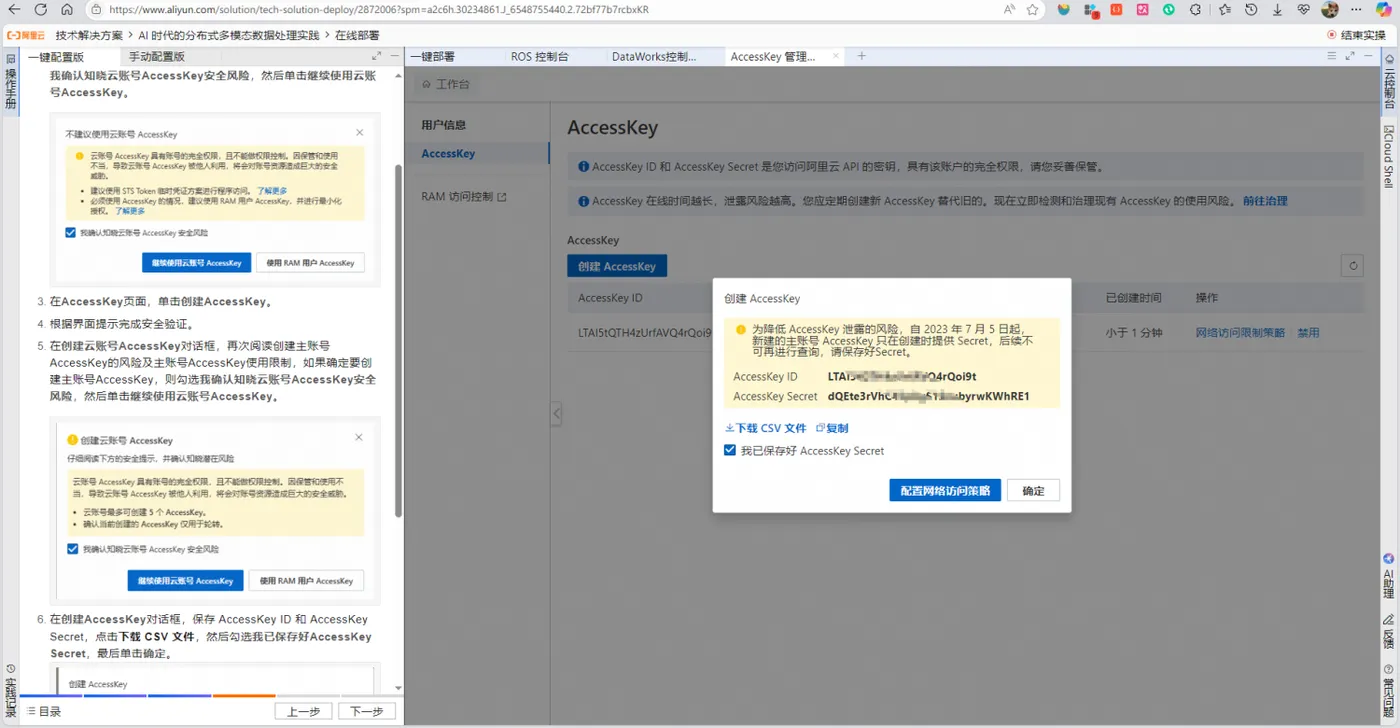Click the 用户信息 sidebar heading
Screen dimensions: 1400x728
pyautogui.click(x=444, y=125)
